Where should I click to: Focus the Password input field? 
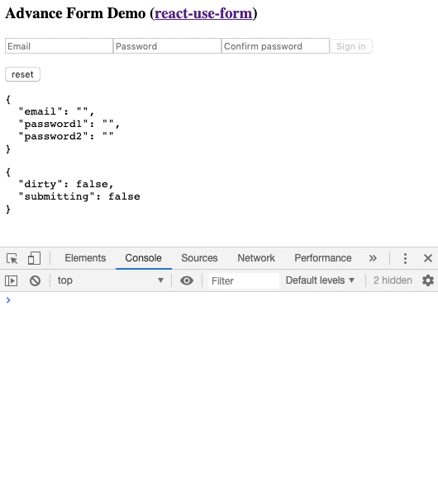[x=167, y=46]
